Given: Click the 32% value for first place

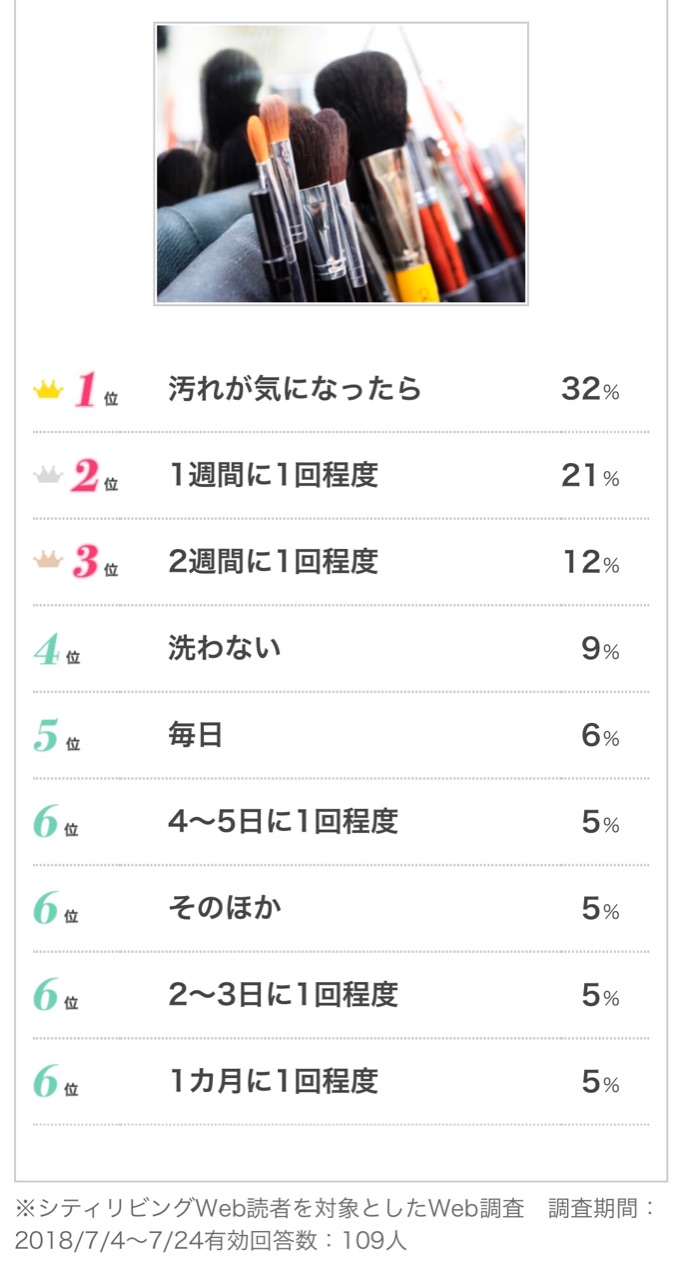Looking at the screenshot, I should (590, 390).
